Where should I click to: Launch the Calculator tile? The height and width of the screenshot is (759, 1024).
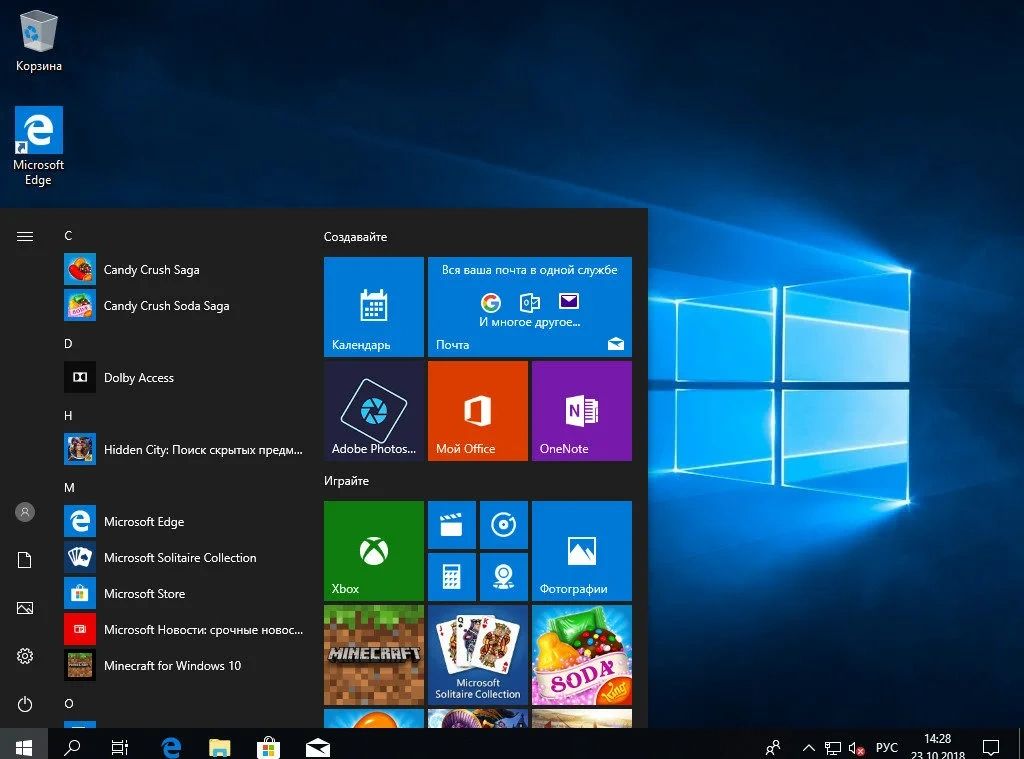[452, 575]
